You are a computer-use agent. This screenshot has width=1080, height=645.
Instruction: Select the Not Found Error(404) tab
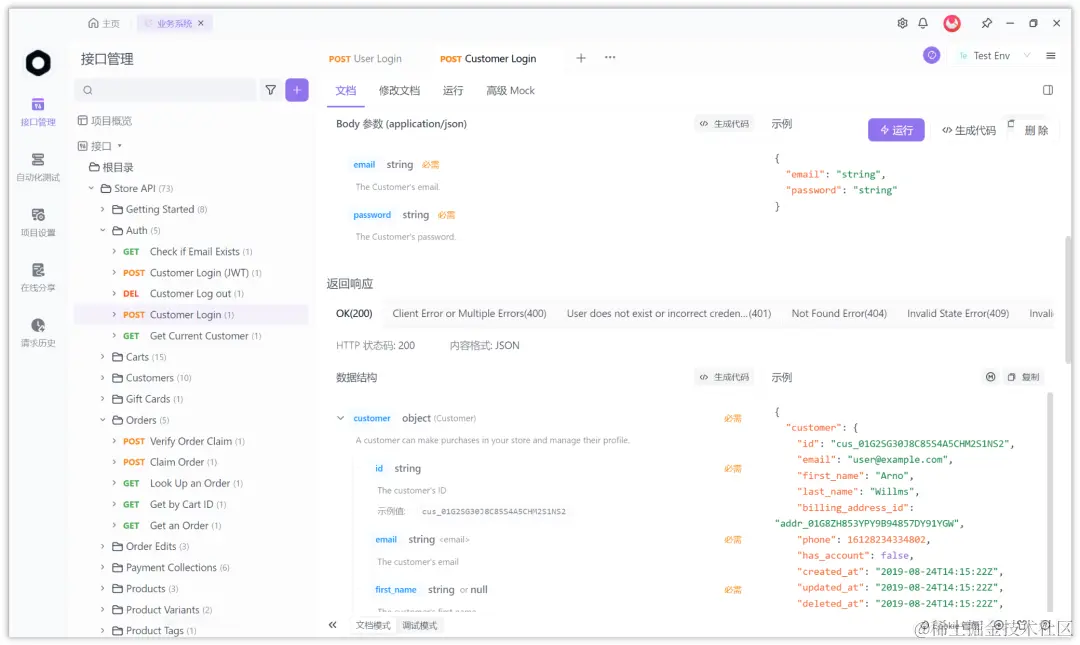coord(839,314)
